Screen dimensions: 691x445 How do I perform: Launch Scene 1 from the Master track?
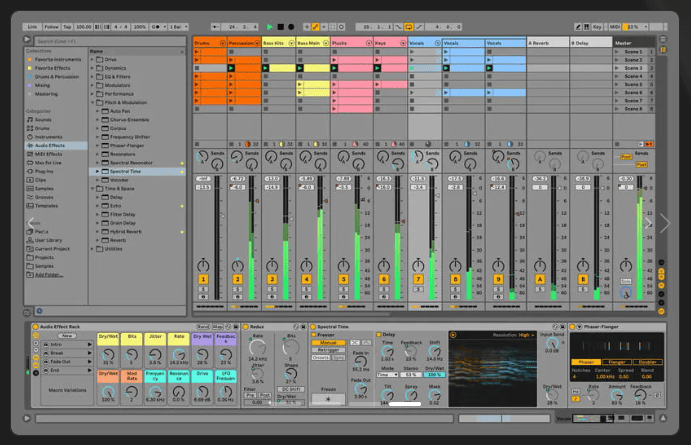pos(617,52)
